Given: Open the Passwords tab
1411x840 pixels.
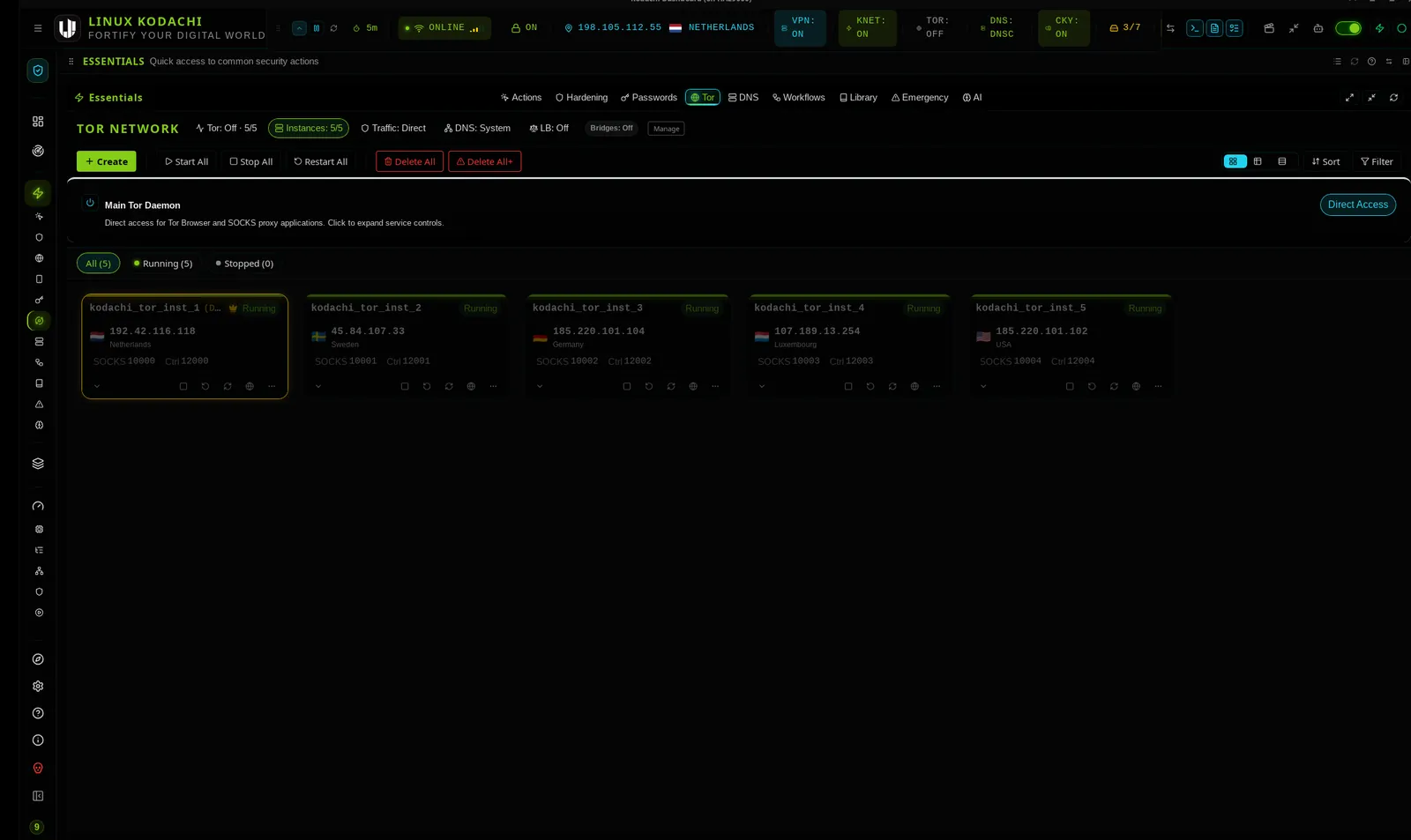Looking at the screenshot, I should [x=649, y=98].
